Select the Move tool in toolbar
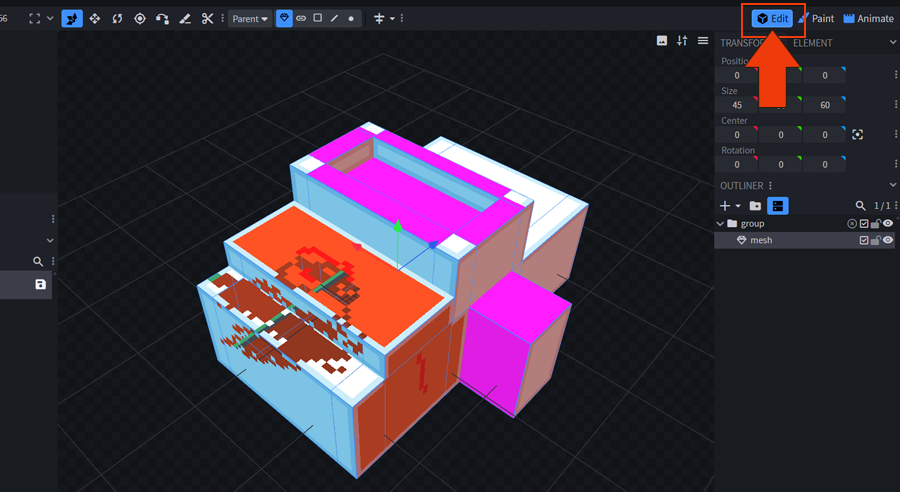 pyautogui.click(x=95, y=18)
